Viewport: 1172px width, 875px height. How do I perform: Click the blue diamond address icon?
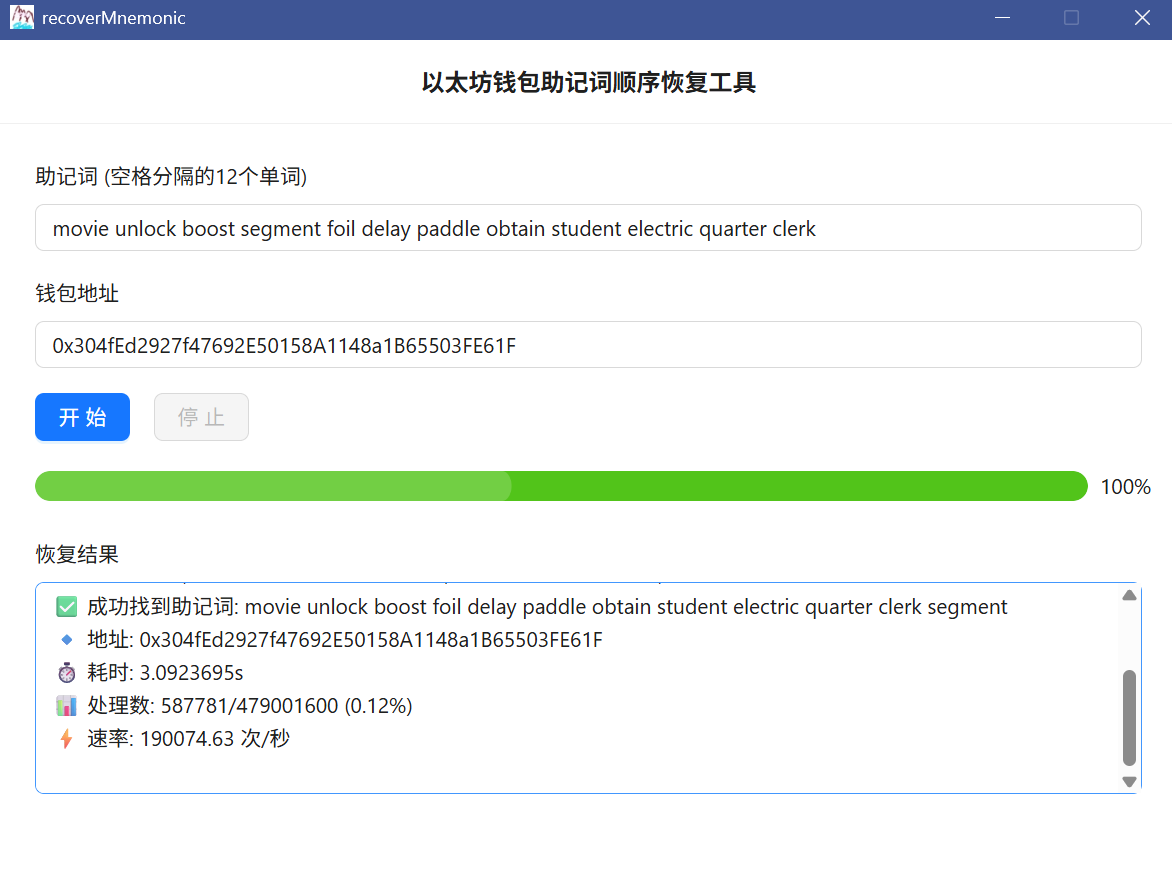click(x=67, y=640)
